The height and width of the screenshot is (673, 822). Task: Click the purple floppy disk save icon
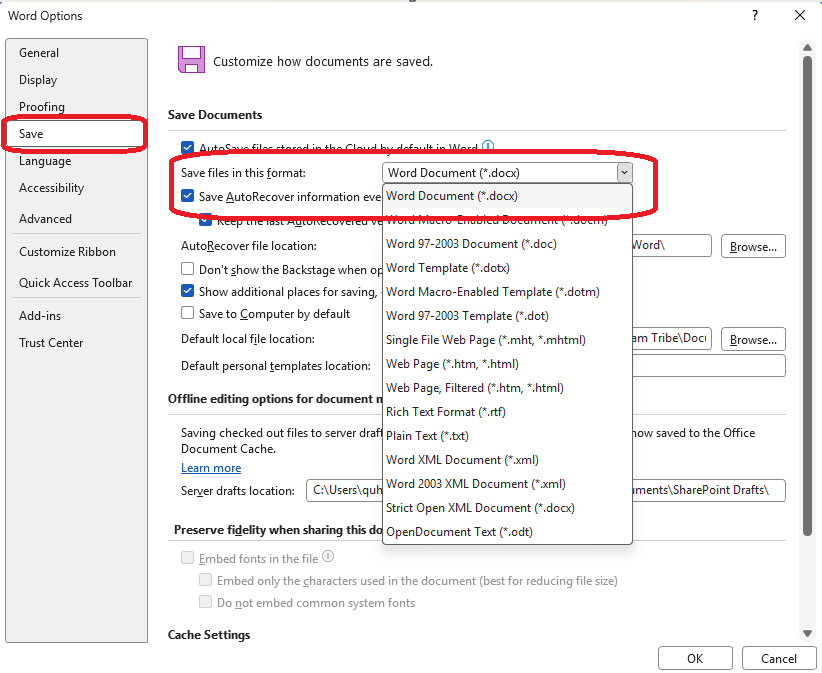(x=191, y=59)
